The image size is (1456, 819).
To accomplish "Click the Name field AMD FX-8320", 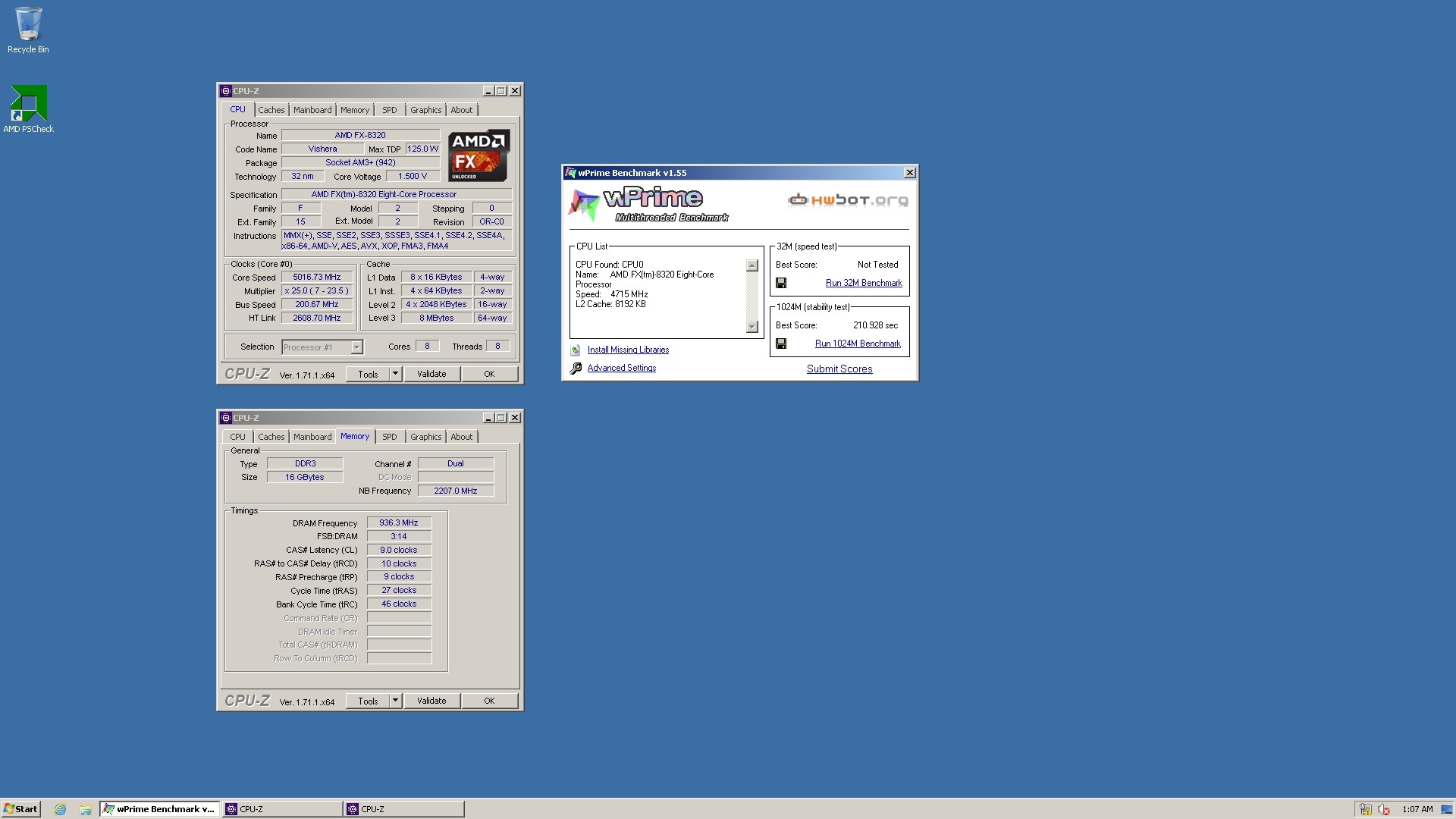I will [360, 135].
